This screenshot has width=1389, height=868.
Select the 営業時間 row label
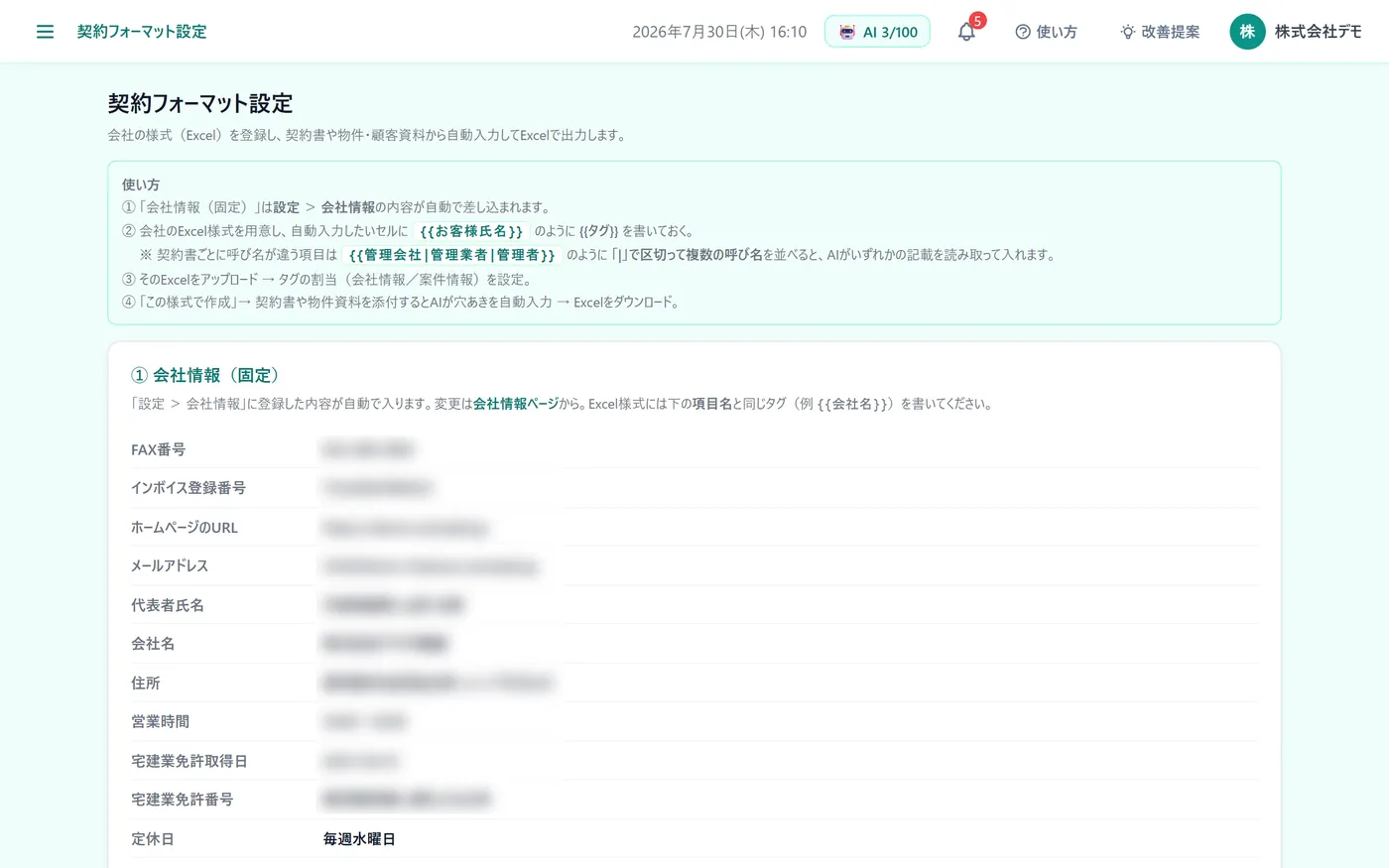tap(161, 721)
